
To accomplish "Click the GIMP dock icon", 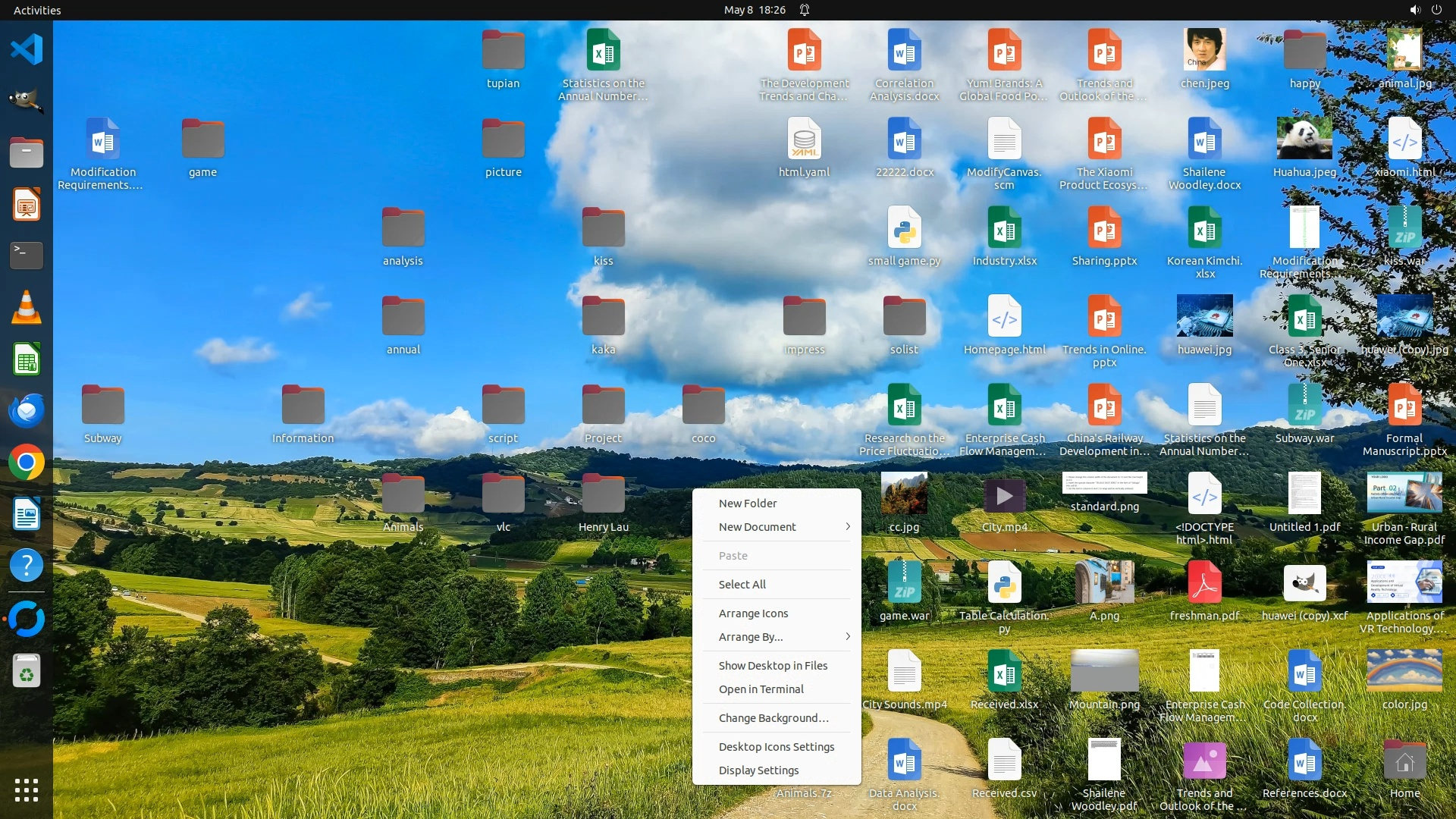I will click(x=27, y=101).
